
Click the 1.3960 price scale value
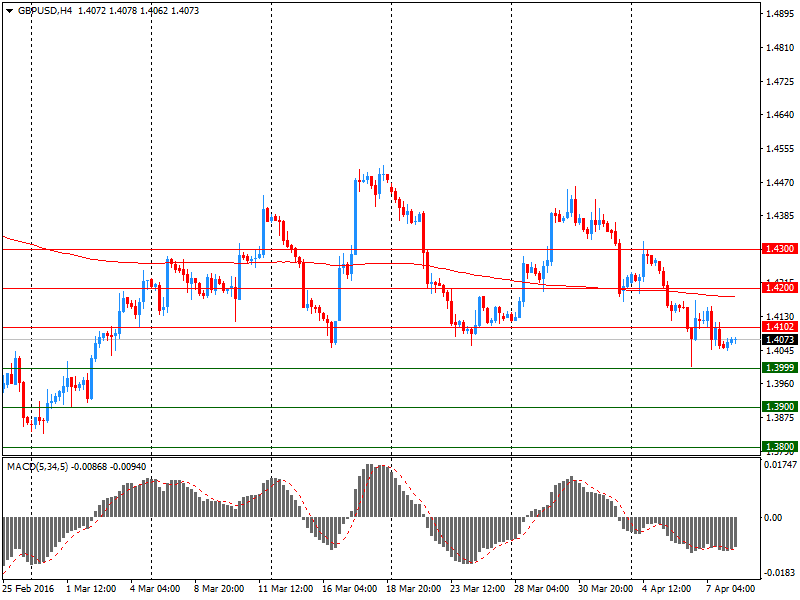pos(780,383)
